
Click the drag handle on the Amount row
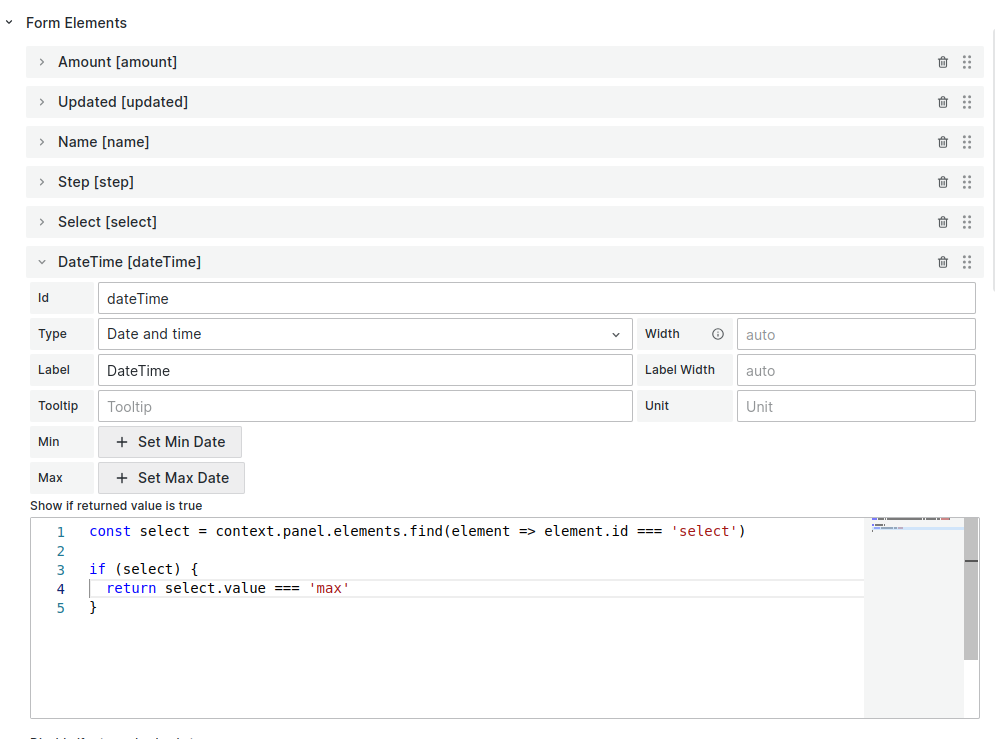[966, 61]
